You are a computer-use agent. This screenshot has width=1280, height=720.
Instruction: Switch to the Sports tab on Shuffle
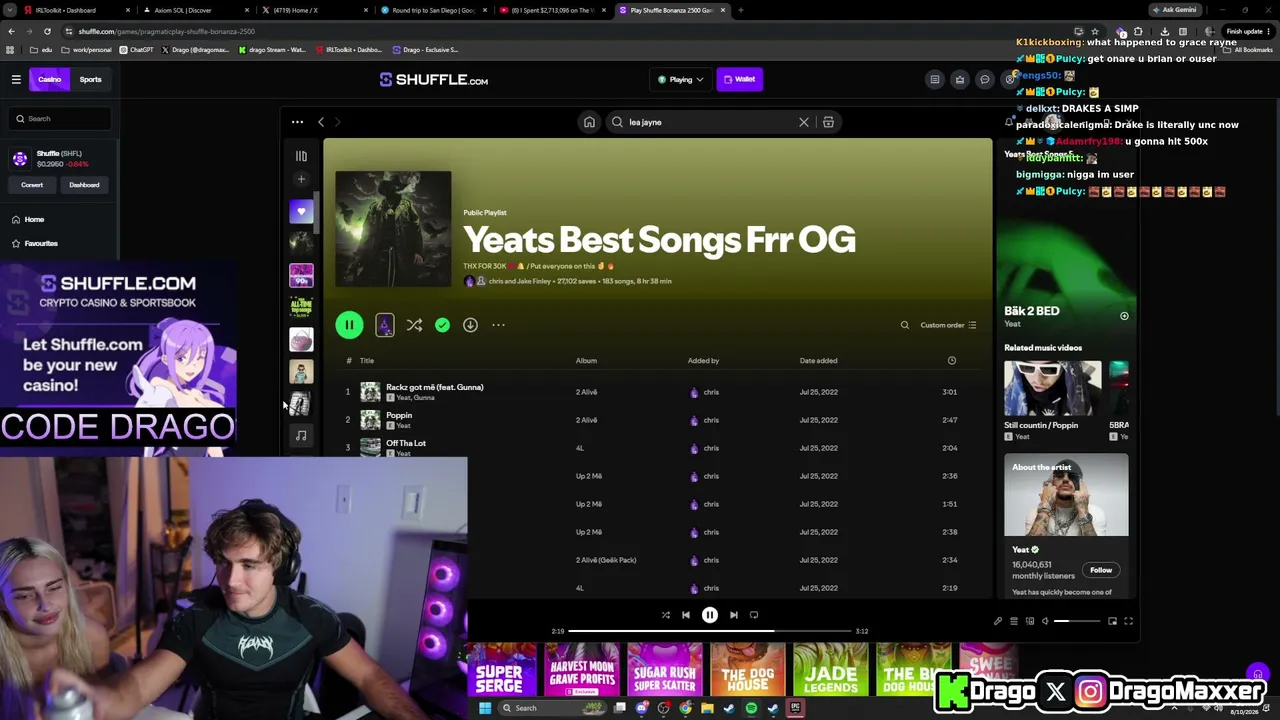91,79
